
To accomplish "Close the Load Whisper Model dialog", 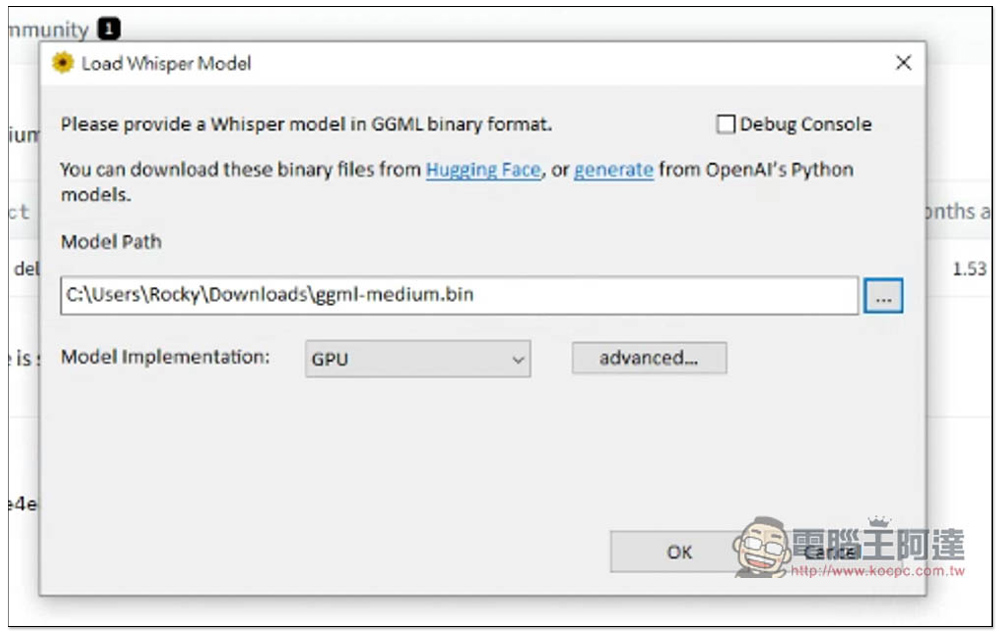I will click(903, 63).
